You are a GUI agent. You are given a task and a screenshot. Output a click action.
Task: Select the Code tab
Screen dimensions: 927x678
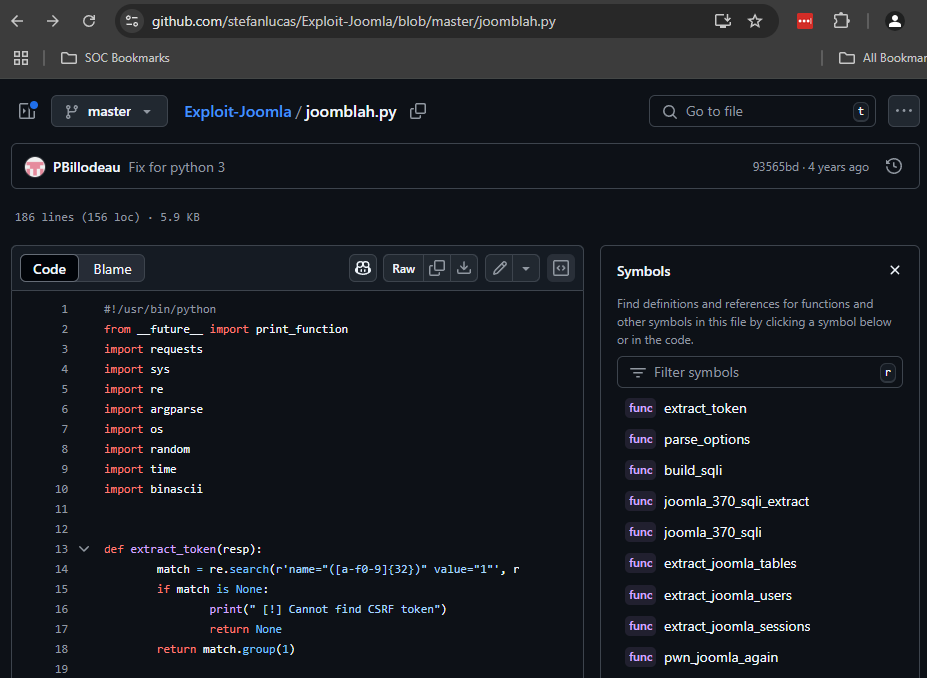pos(49,269)
